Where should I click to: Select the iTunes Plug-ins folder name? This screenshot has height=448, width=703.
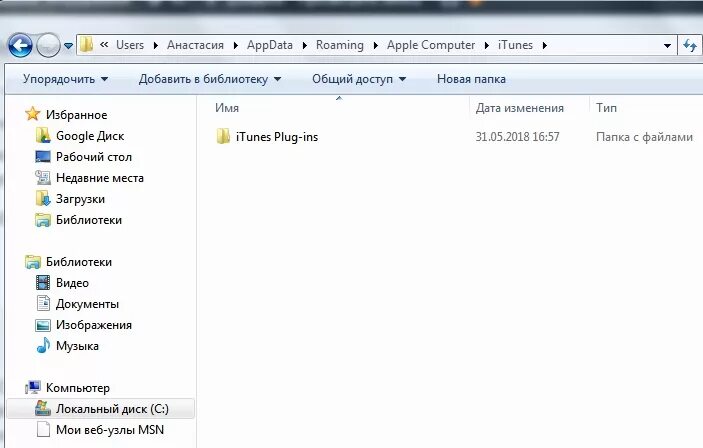coord(277,137)
